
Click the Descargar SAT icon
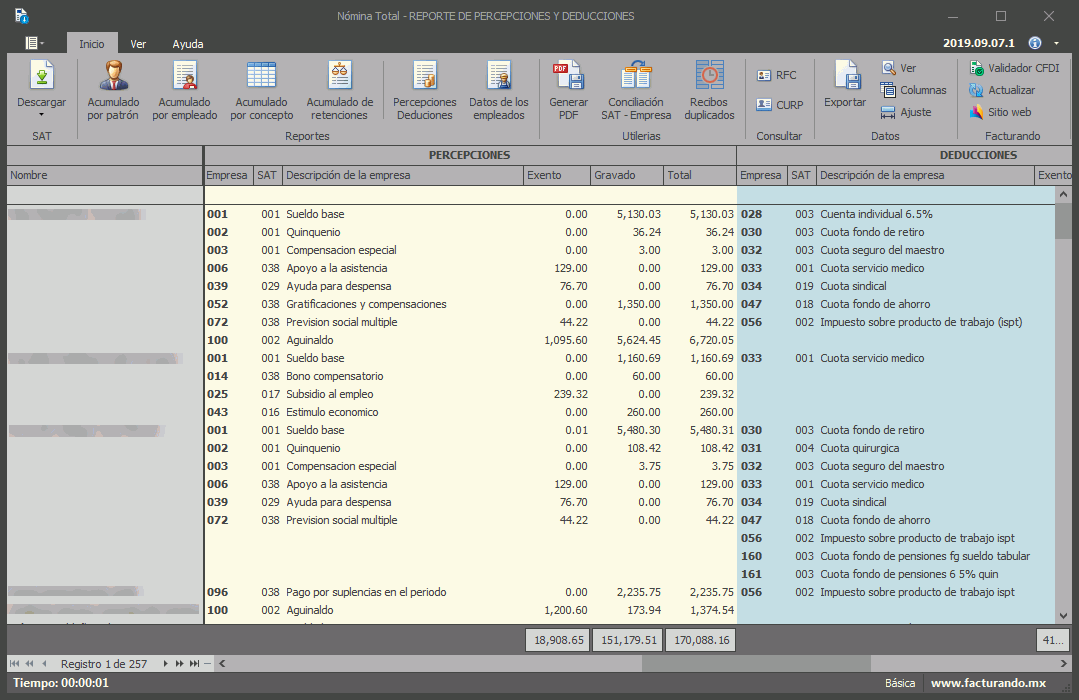[41, 77]
